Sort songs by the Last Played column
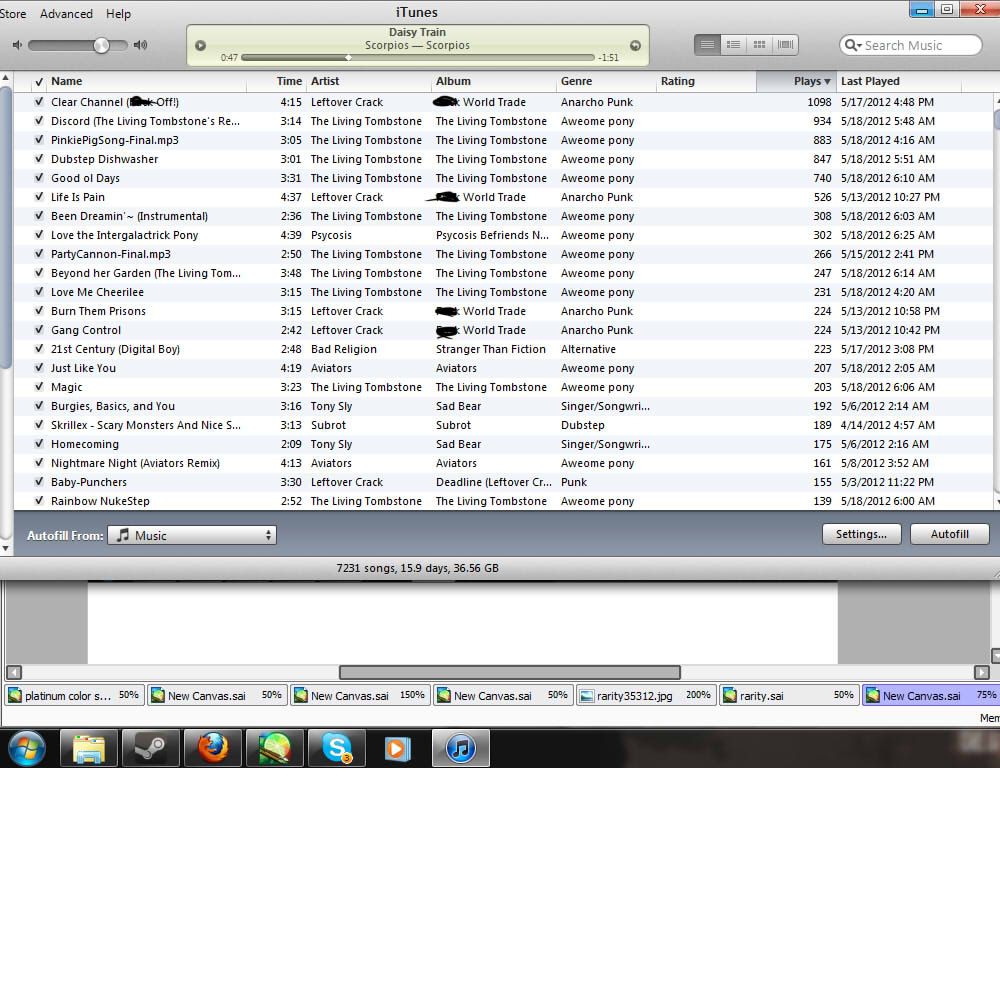 click(x=899, y=81)
